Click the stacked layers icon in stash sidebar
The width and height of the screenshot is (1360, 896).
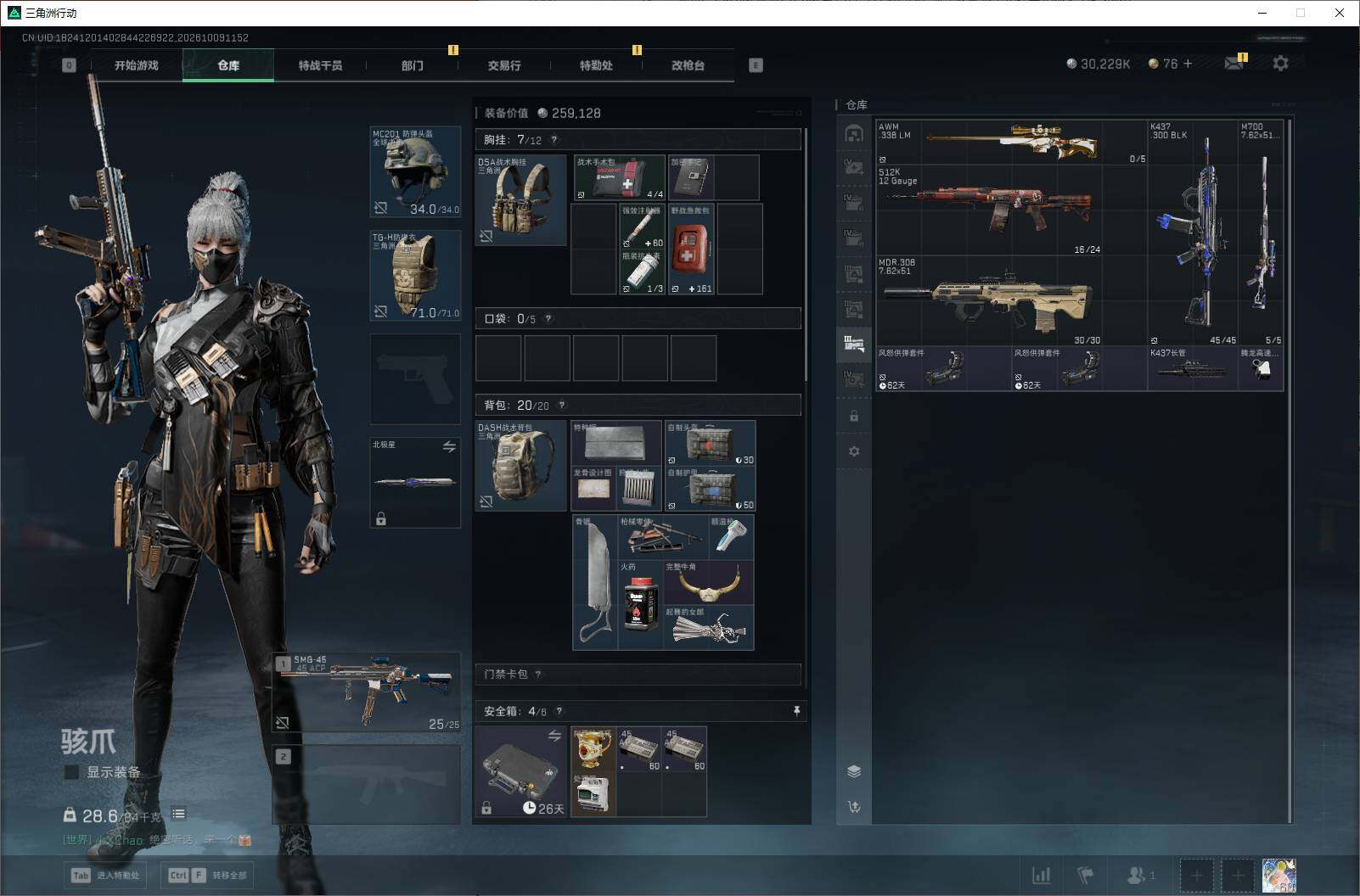point(854,771)
